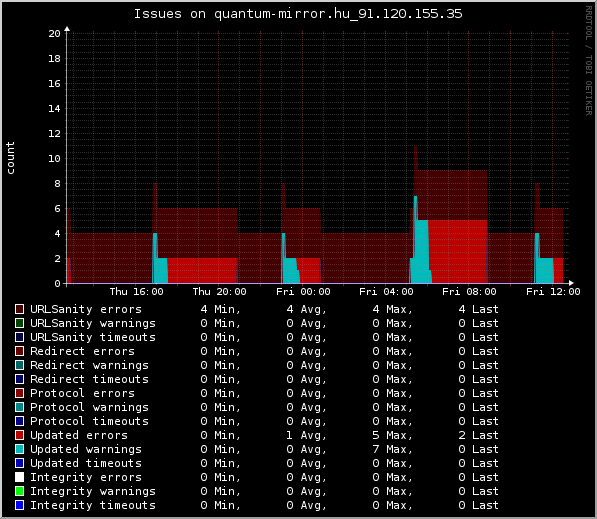
Task: Select the Updated errors red swatch
Action: (19, 435)
